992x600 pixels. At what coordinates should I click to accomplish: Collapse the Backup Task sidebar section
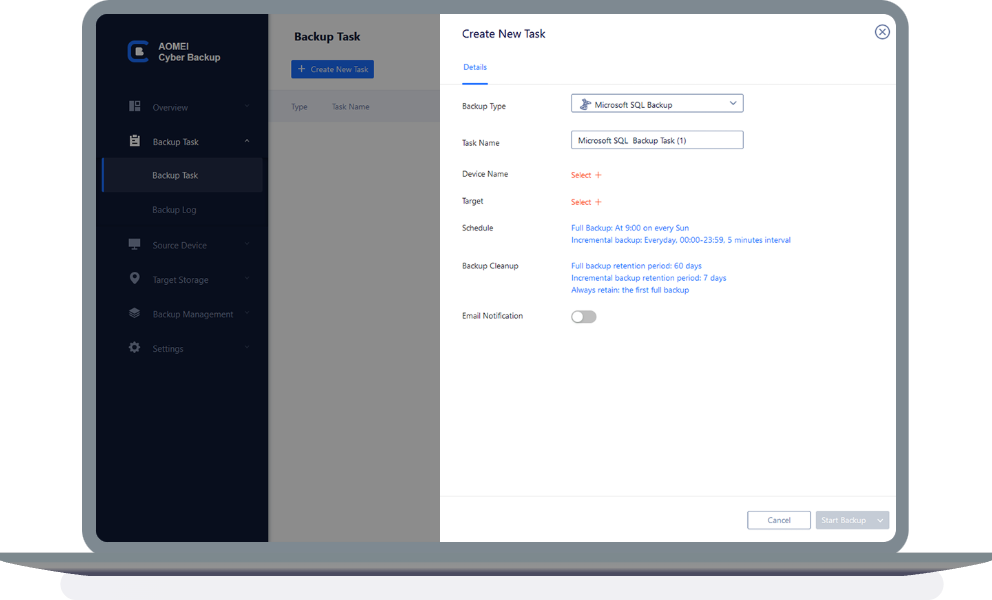point(247,142)
